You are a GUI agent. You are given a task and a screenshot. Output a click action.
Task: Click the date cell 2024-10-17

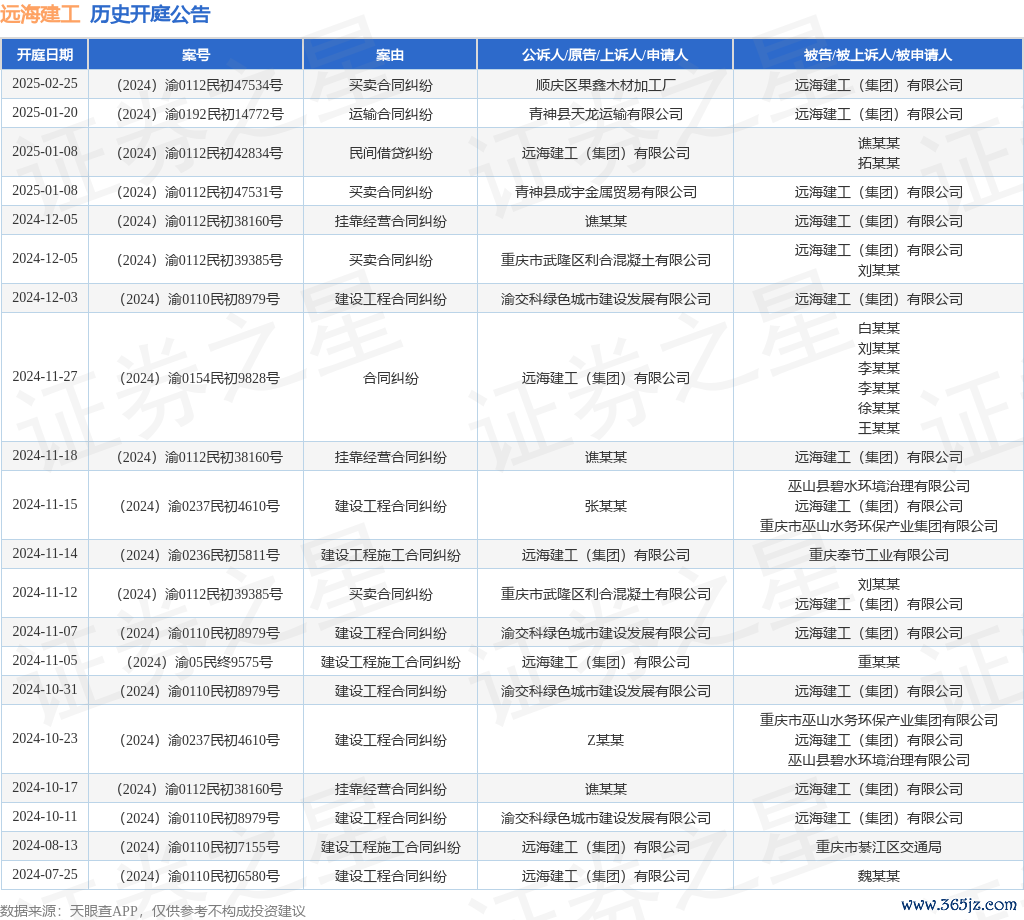click(x=44, y=788)
